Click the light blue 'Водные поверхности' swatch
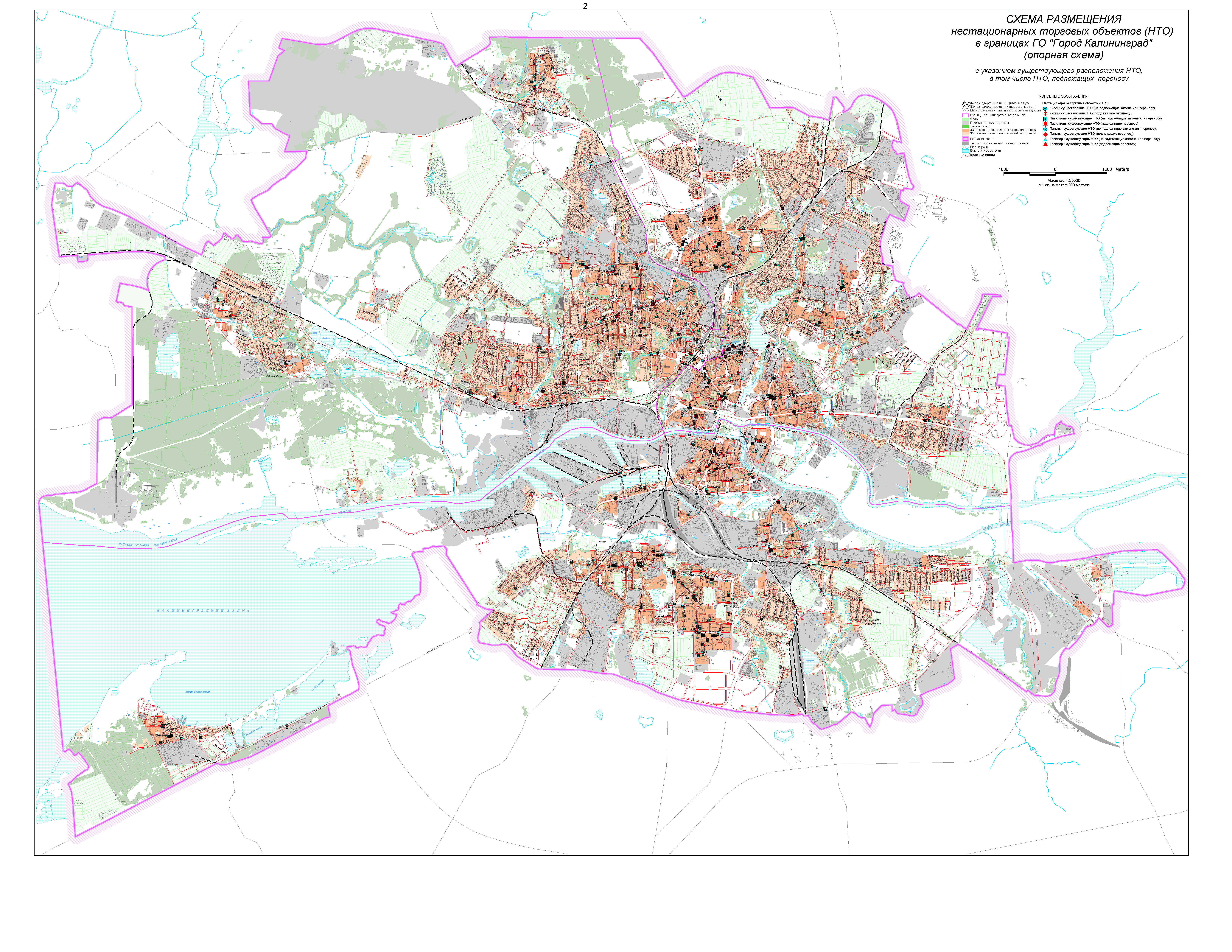Screen dimensions: 1232x952 [x=966, y=151]
